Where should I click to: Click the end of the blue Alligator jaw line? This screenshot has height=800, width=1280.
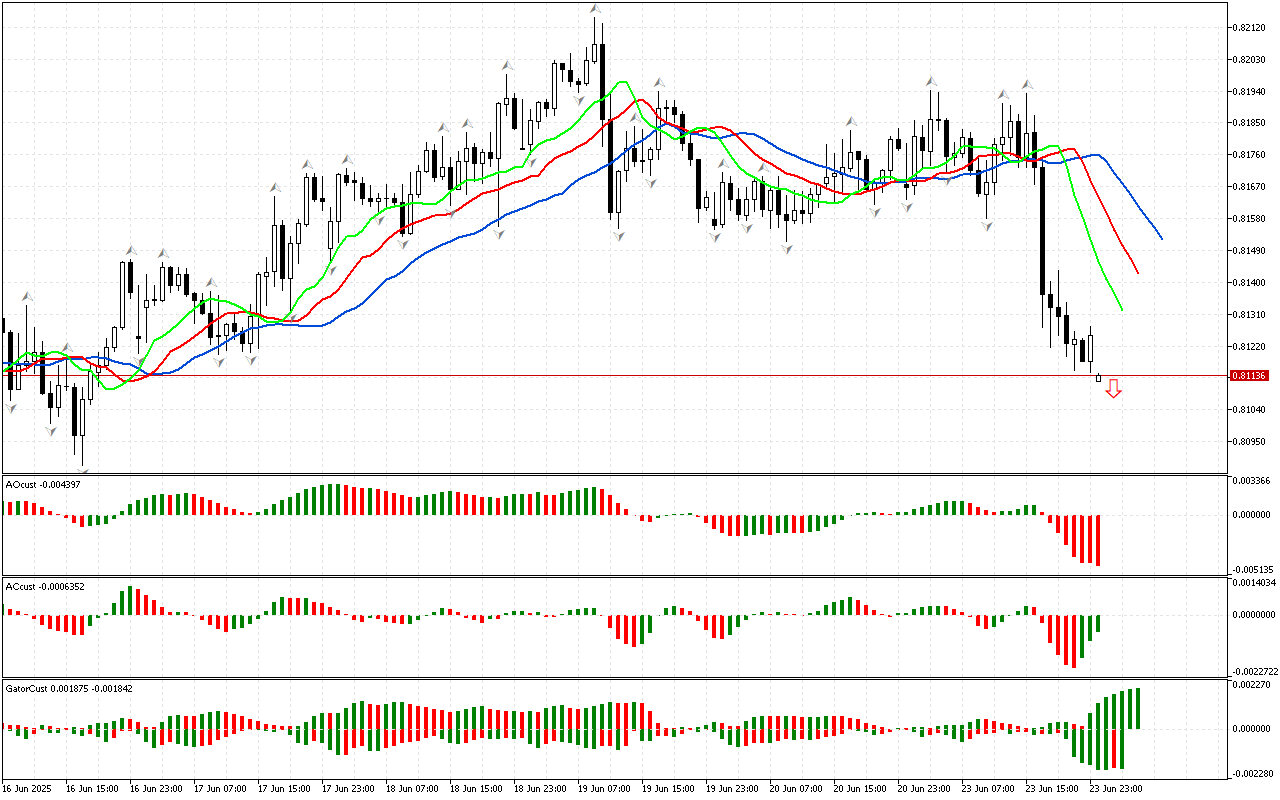[x=1161, y=238]
